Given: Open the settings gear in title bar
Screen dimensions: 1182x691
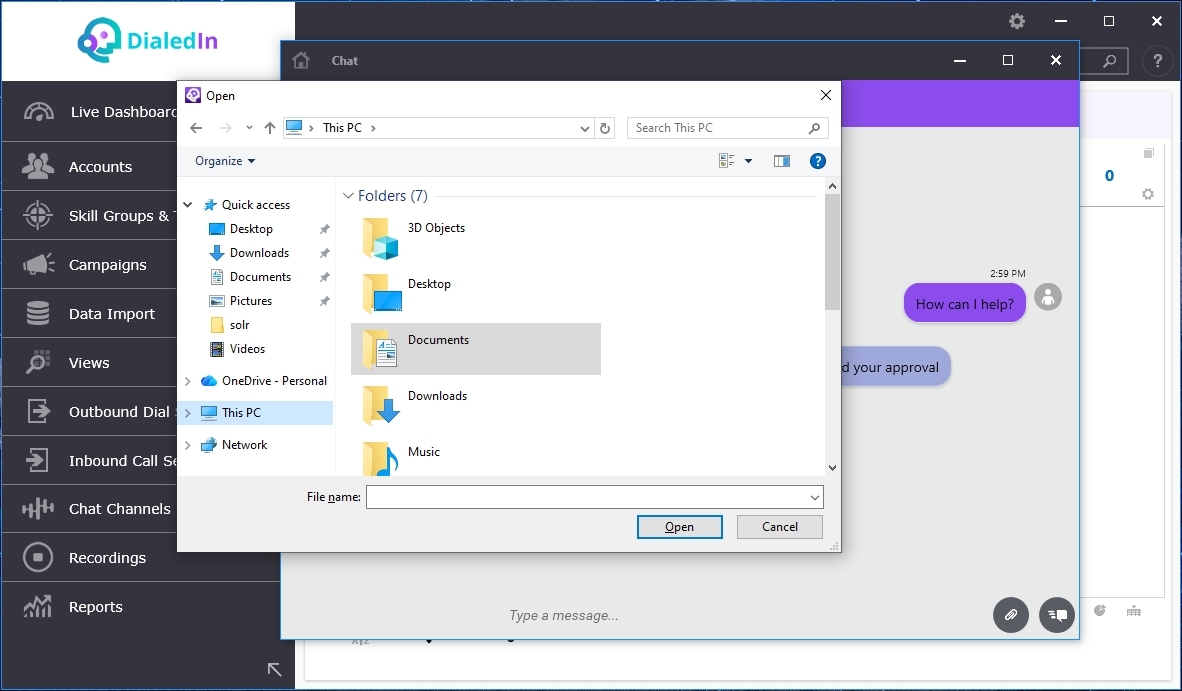Looking at the screenshot, I should [1017, 21].
